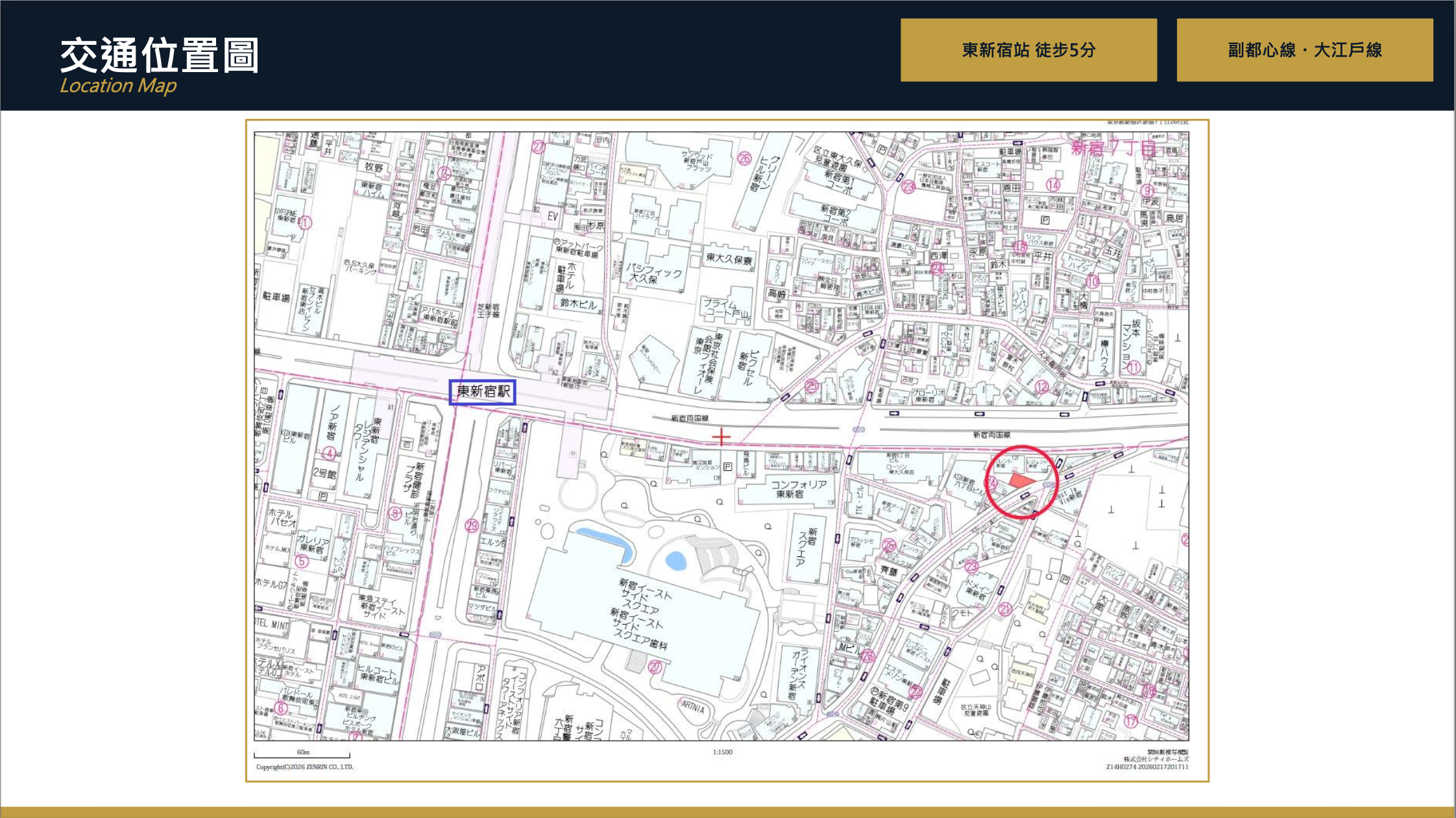
Task: Click the 齊藤 label on the map
Action: (x=890, y=571)
